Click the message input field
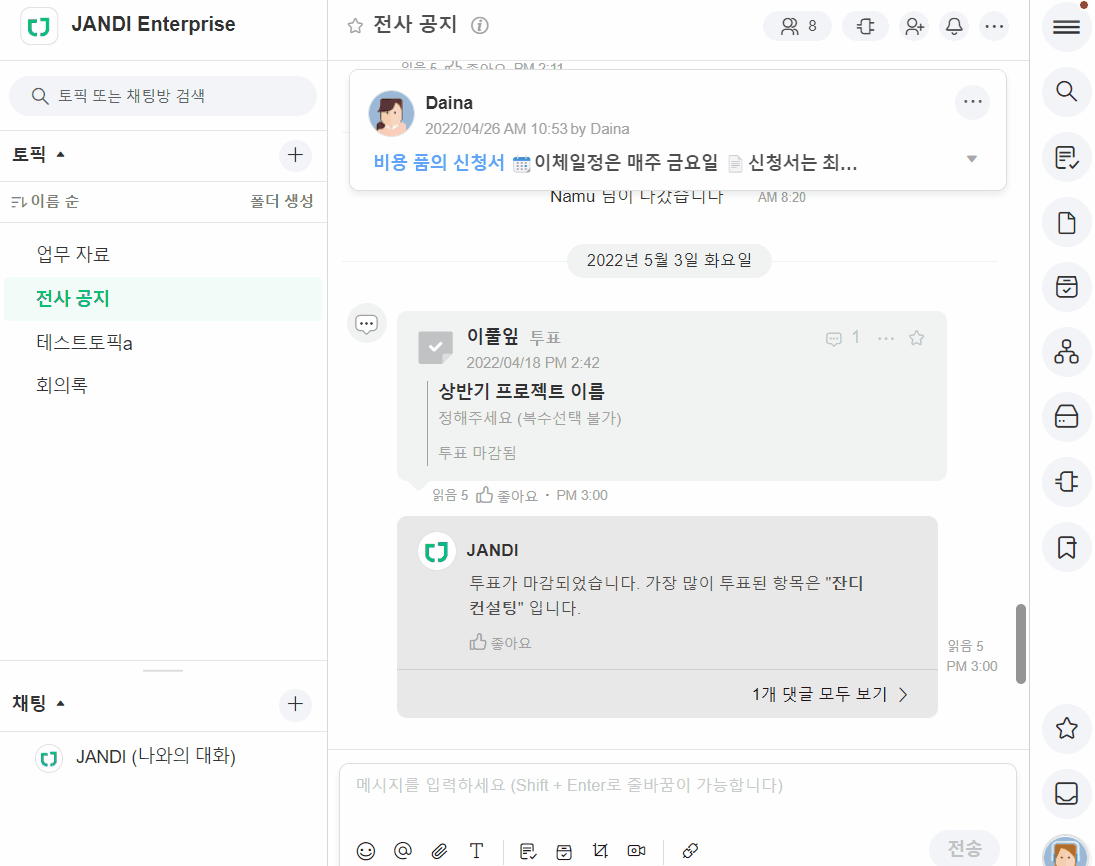 677,786
